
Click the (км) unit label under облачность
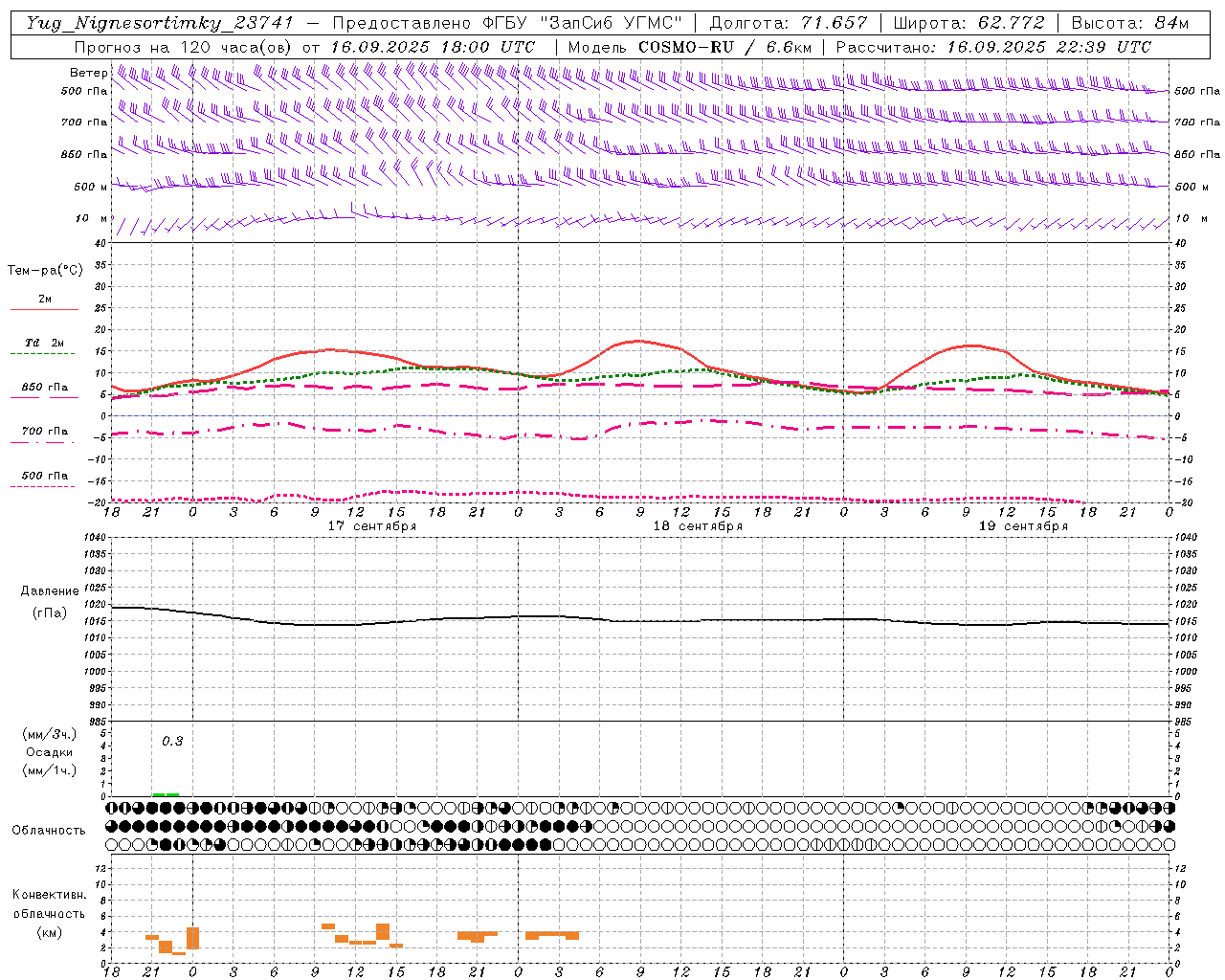pyautogui.click(x=49, y=932)
